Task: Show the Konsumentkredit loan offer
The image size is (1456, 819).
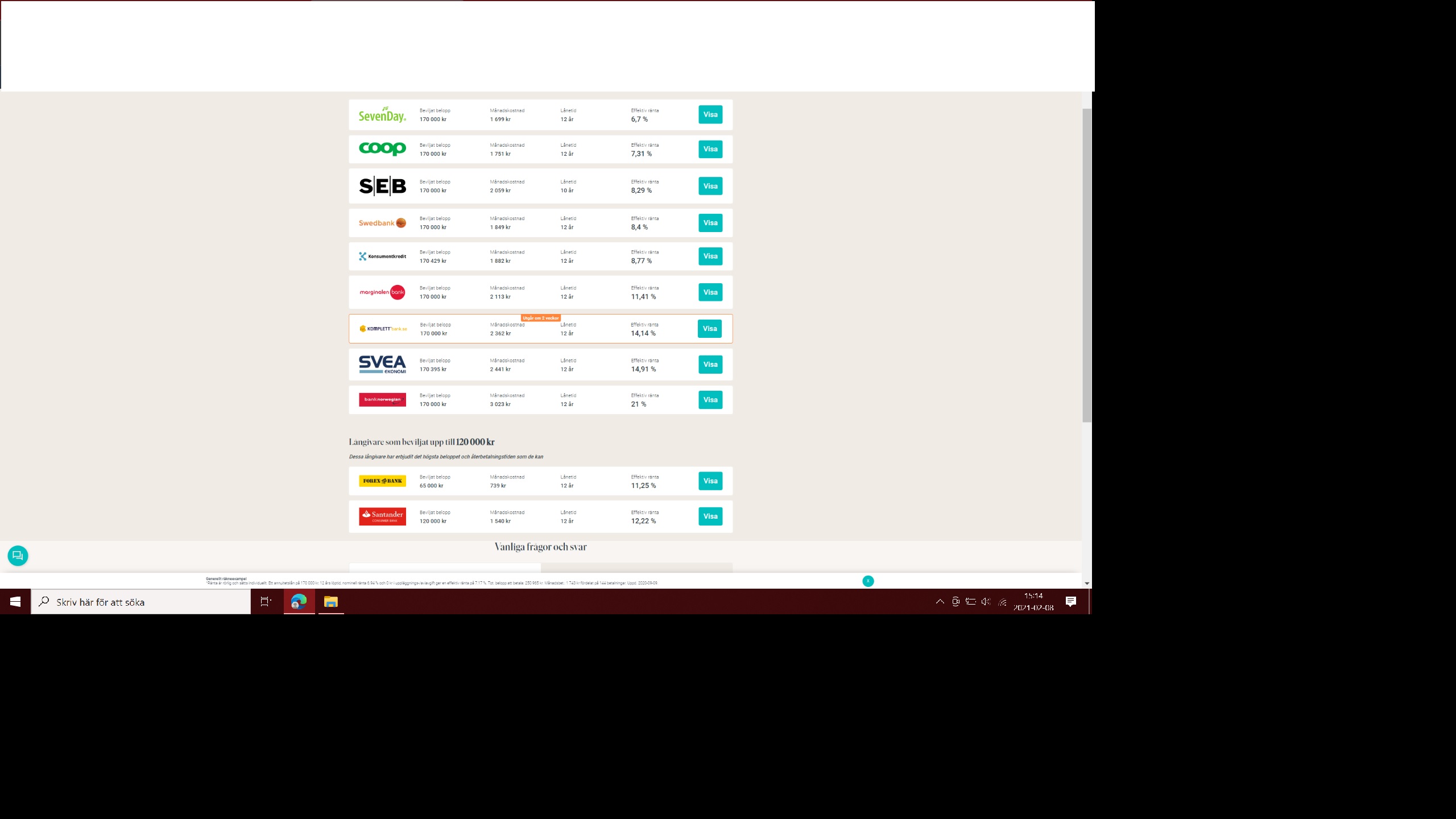Action: (x=710, y=257)
